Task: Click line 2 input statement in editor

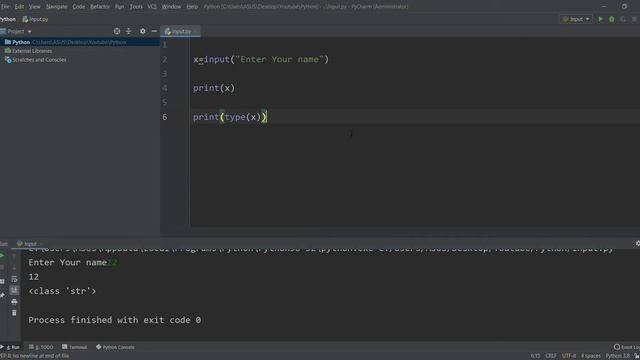Action: (261, 60)
